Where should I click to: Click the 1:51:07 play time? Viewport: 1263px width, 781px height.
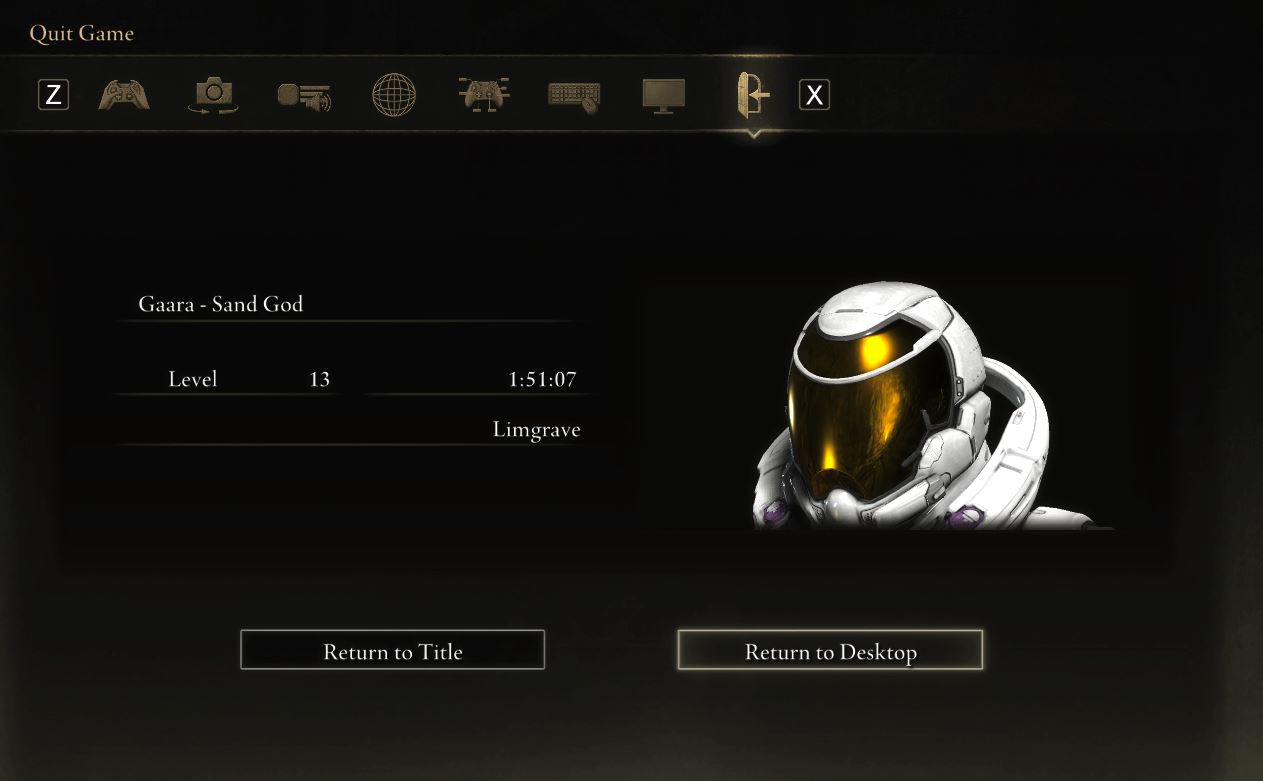click(x=543, y=380)
